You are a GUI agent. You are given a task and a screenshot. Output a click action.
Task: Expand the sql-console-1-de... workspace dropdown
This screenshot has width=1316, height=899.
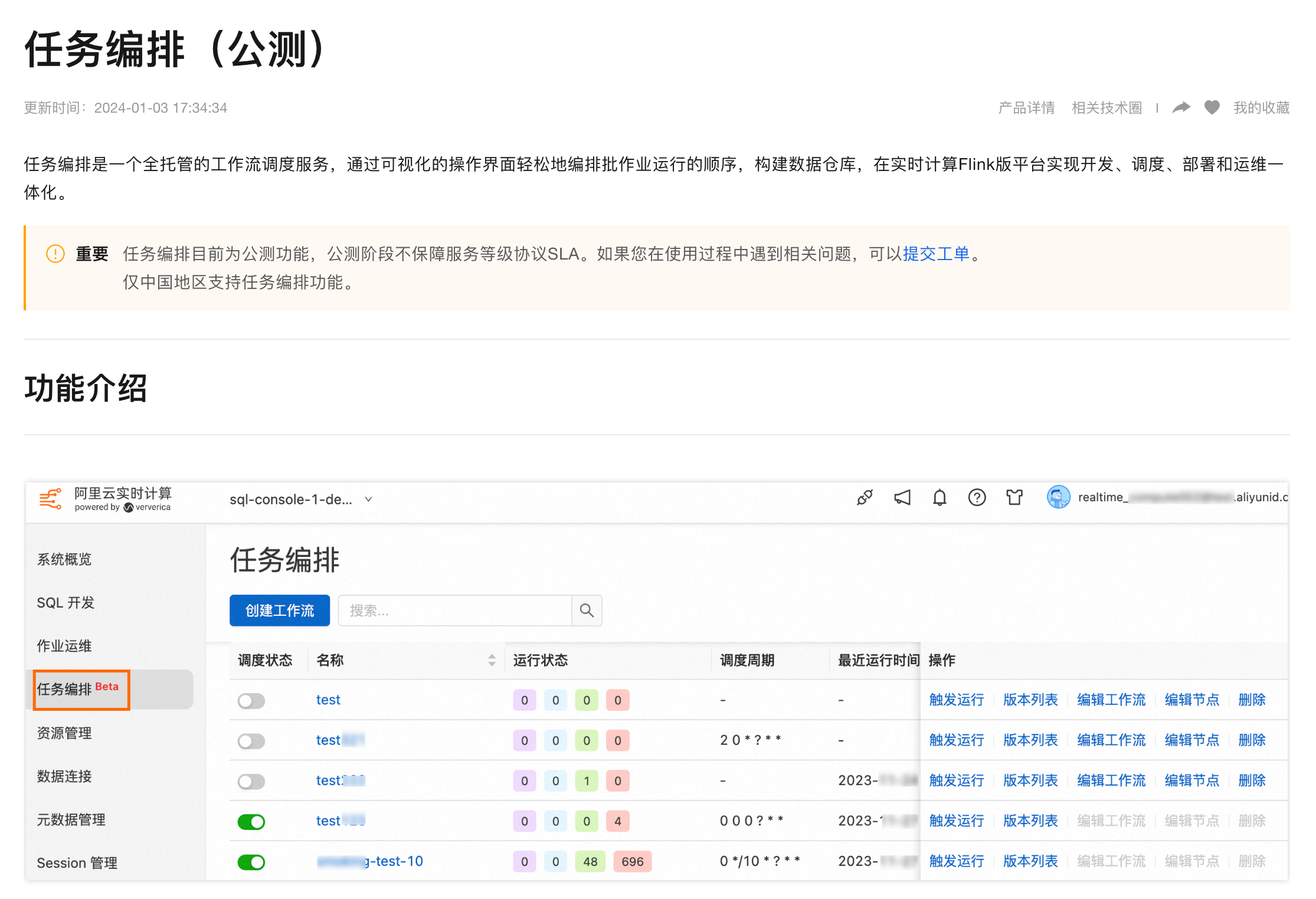(302, 500)
